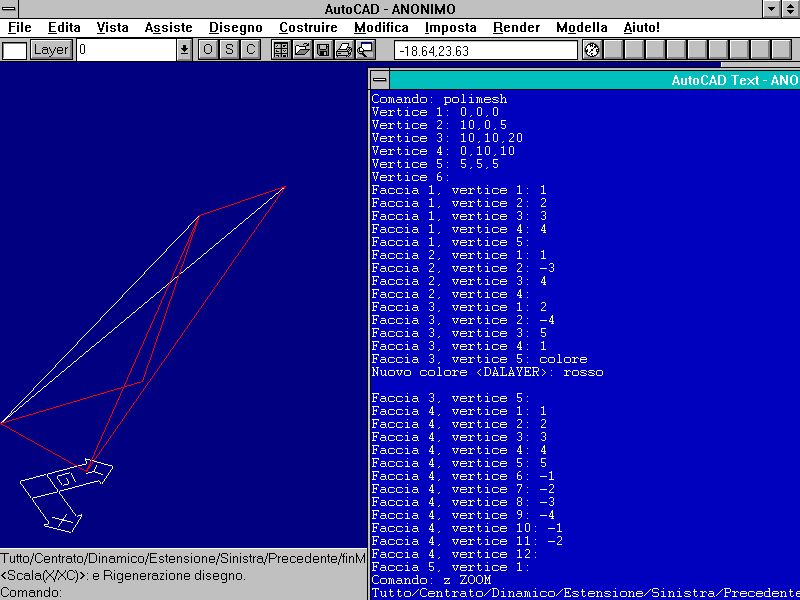The width and height of the screenshot is (800, 600).
Task: Click the line 'Faccia 3, vertice 2: -4'
Action: point(463,320)
